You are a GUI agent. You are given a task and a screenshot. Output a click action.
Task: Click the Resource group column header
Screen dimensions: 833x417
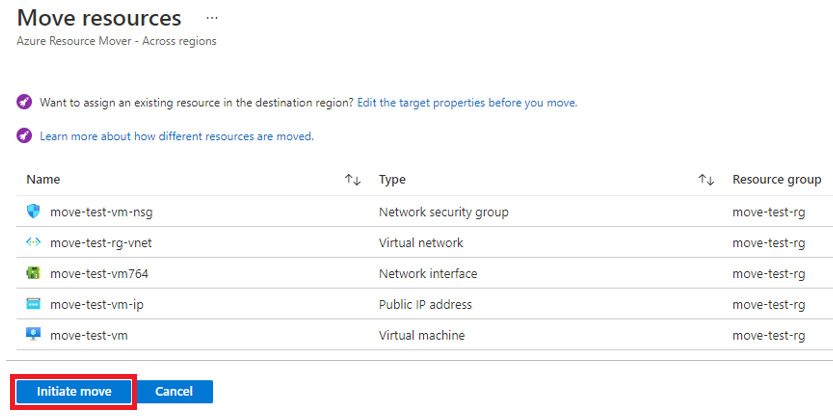click(777, 180)
